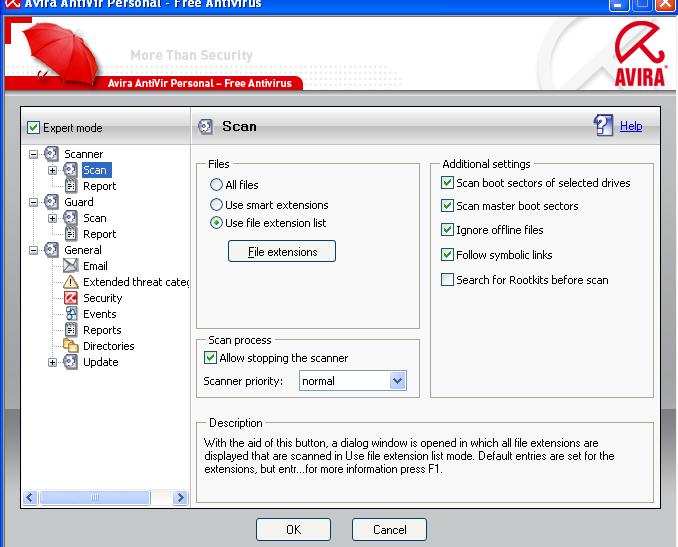
Task: Click the Extended threat warning triangle icon
Action: [x=70, y=282]
